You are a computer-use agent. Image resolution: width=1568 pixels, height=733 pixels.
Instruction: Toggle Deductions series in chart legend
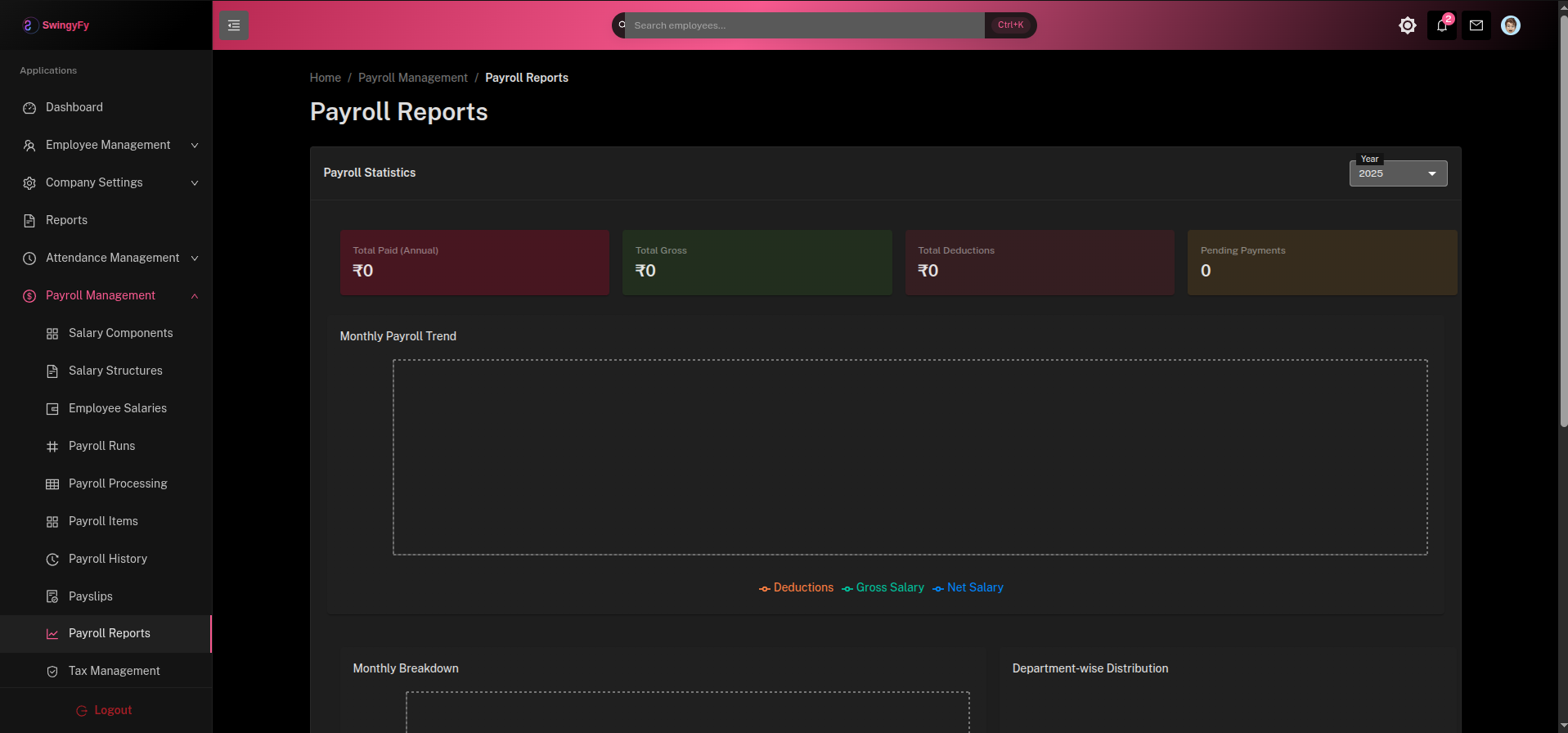[x=796, y=587]
